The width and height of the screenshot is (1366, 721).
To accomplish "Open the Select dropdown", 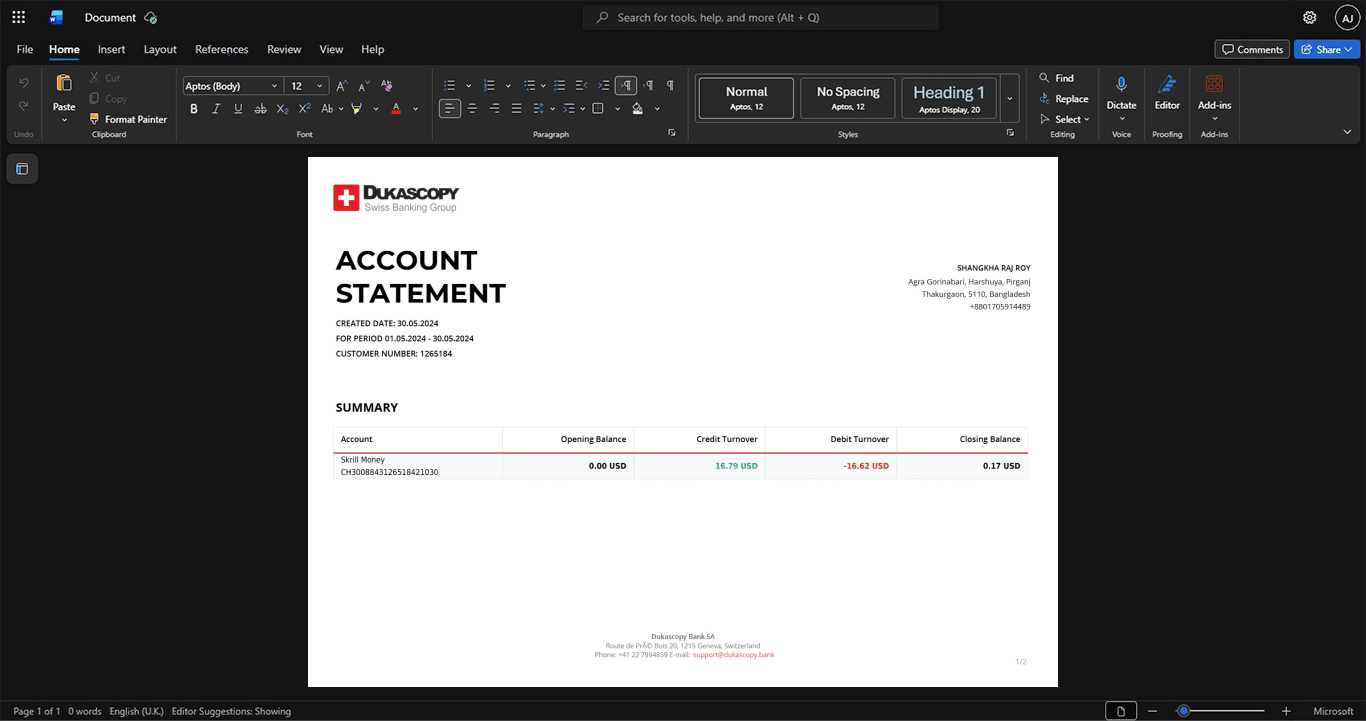I will click(1065, 120).
